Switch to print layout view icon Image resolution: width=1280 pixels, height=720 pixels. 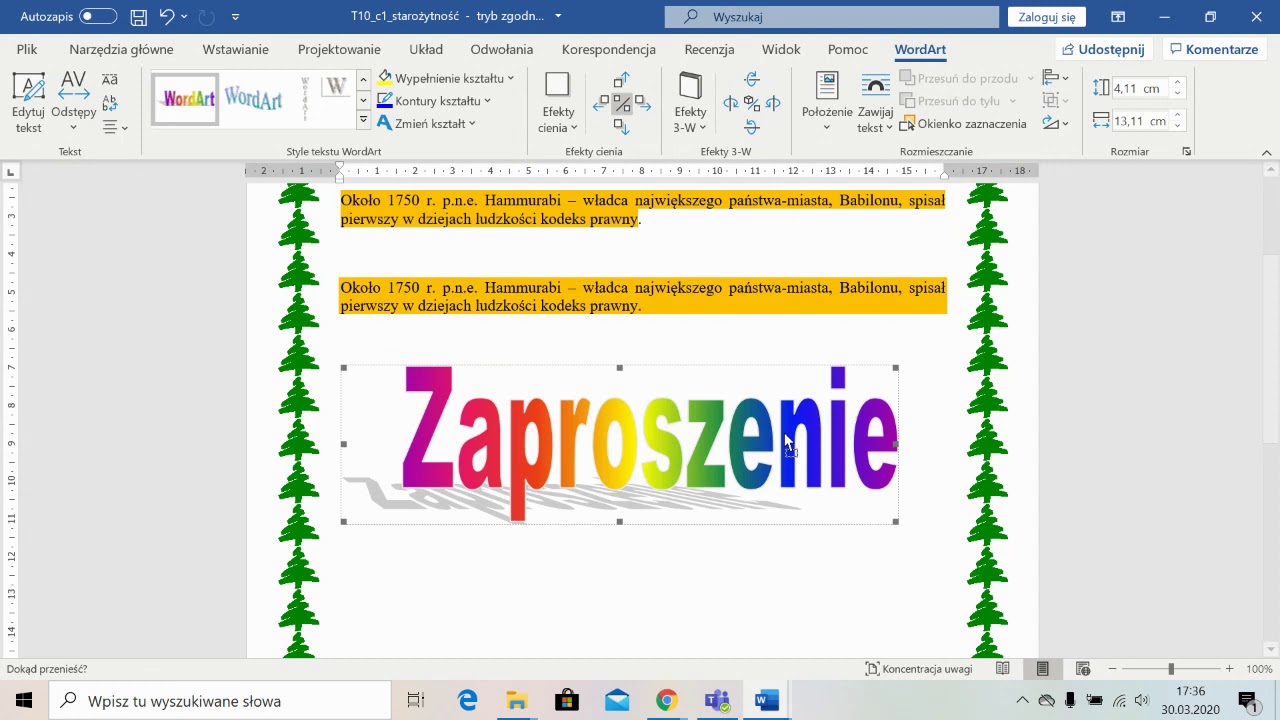pyautogui.click(x=1042, y=669)
